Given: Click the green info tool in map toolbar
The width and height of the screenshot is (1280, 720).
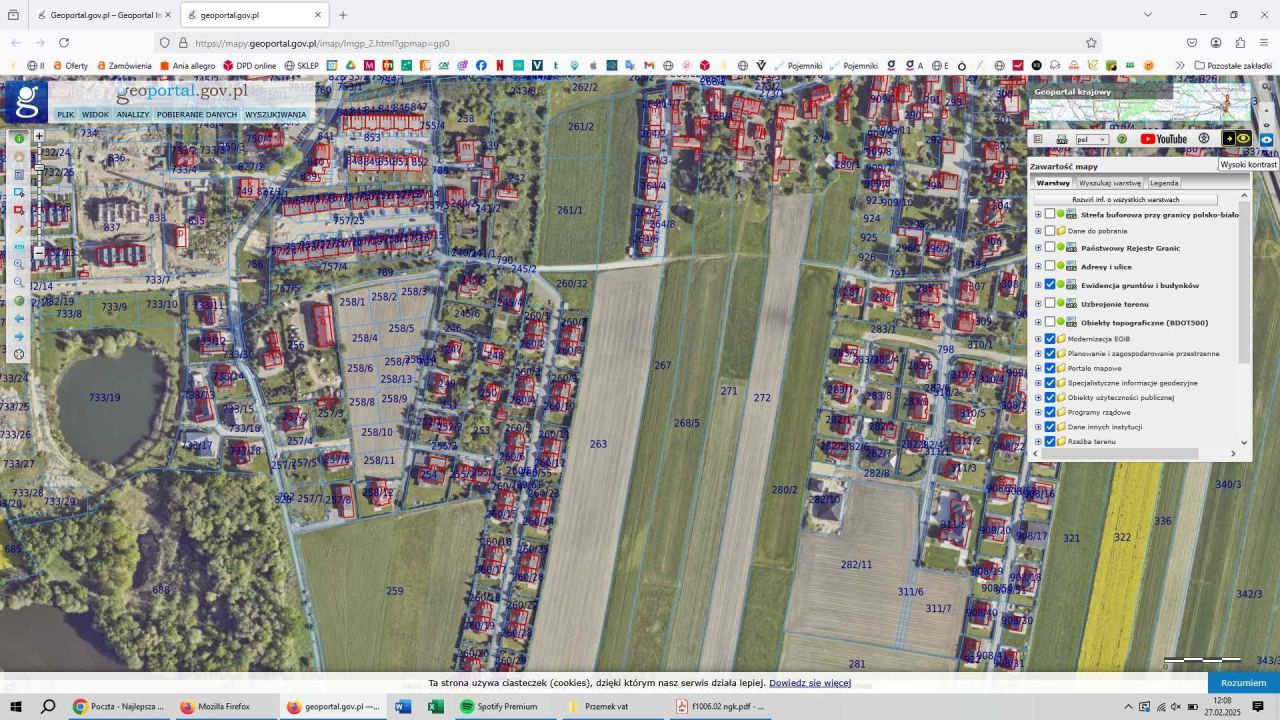Looking at the screenshot, I should point(19,139).
